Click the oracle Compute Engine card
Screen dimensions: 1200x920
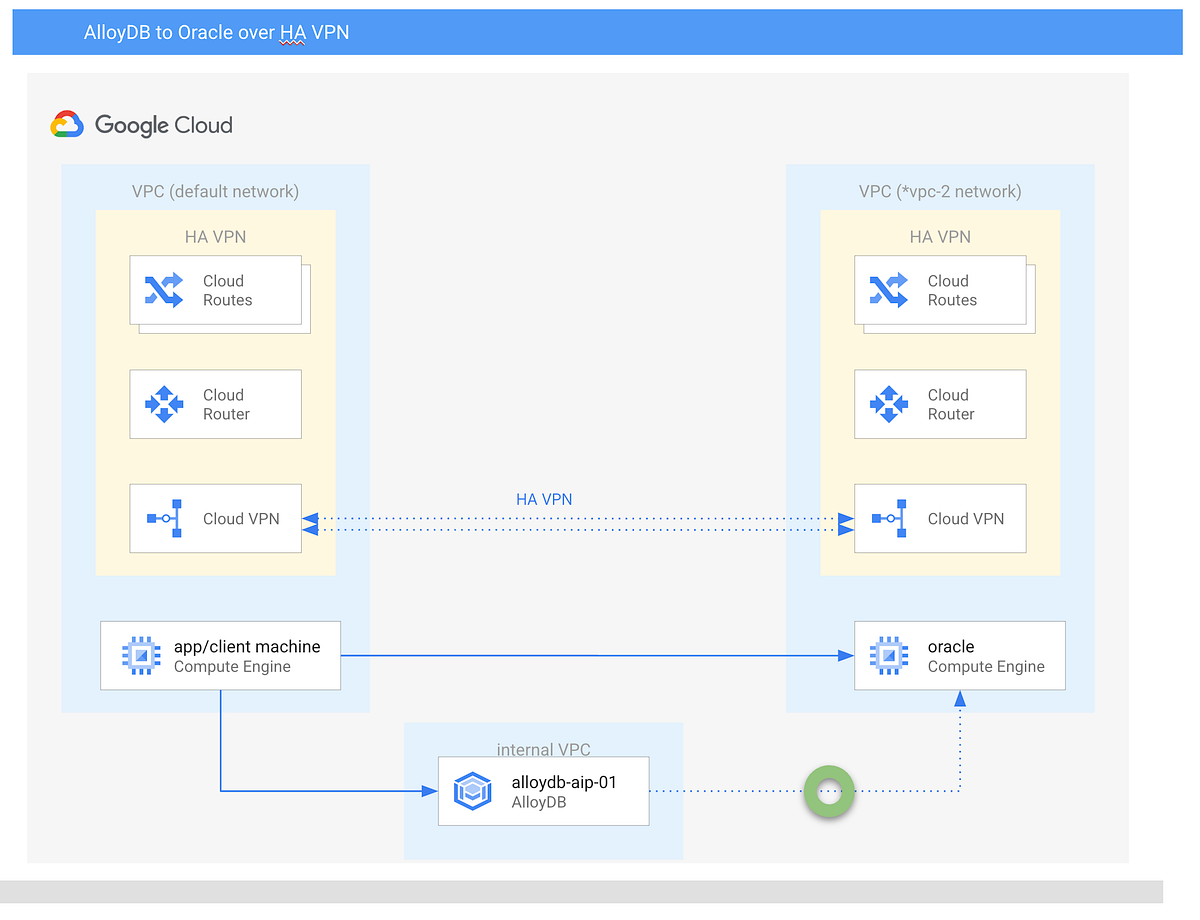point(959,655)
